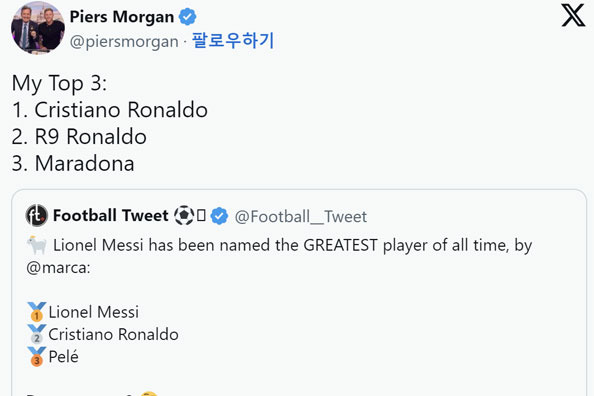Click the Football Tweet ft. logo avatar

[x=37, y=216]
